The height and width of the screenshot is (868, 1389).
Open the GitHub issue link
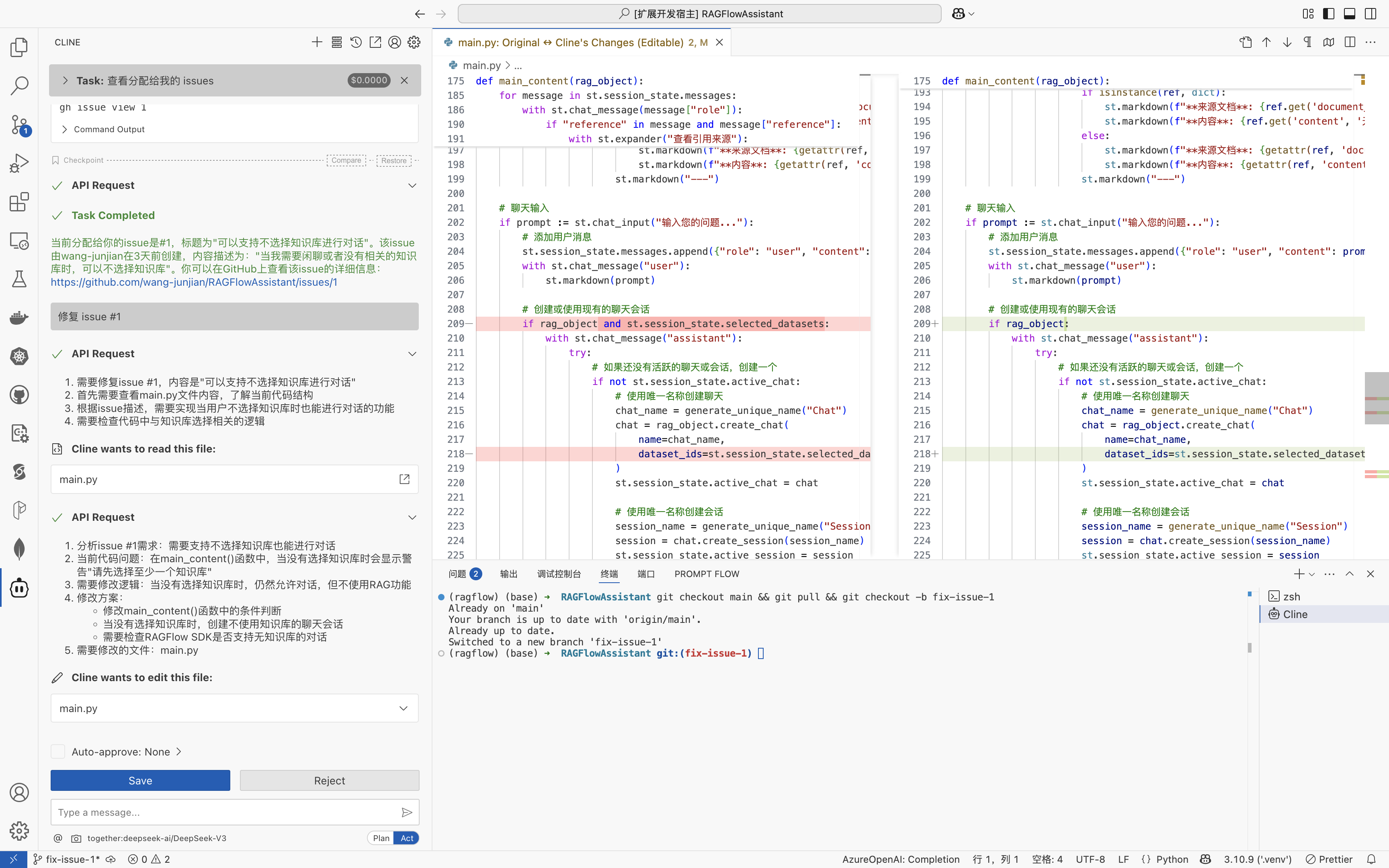(x=194, y=282)
